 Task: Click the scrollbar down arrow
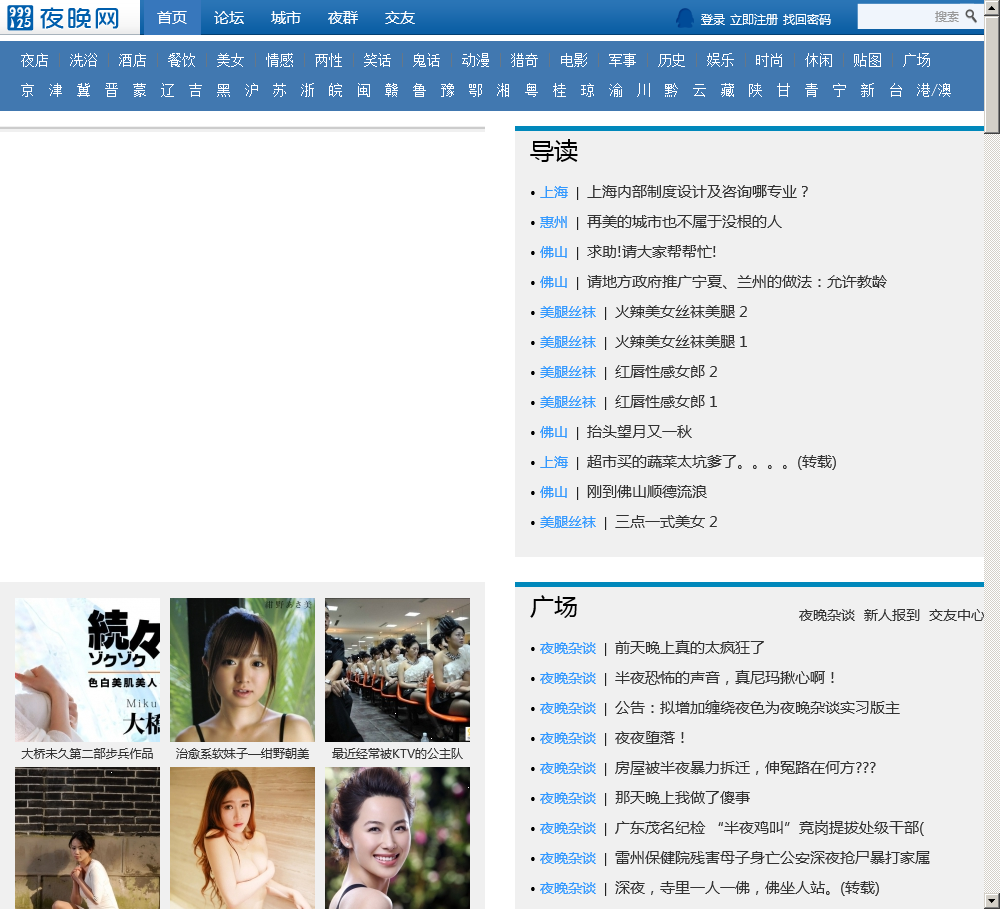(x=992, y=903)
